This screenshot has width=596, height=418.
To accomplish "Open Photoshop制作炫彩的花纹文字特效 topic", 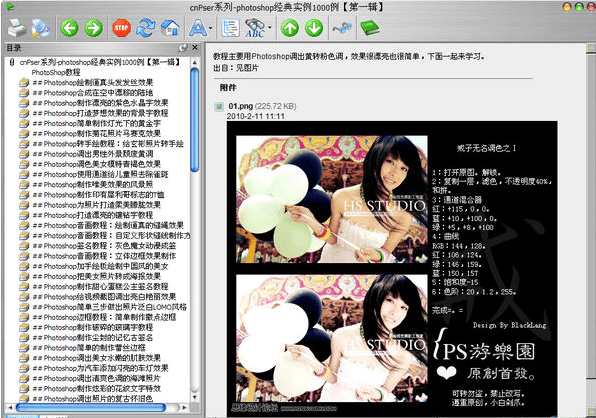I will [97, 389].
